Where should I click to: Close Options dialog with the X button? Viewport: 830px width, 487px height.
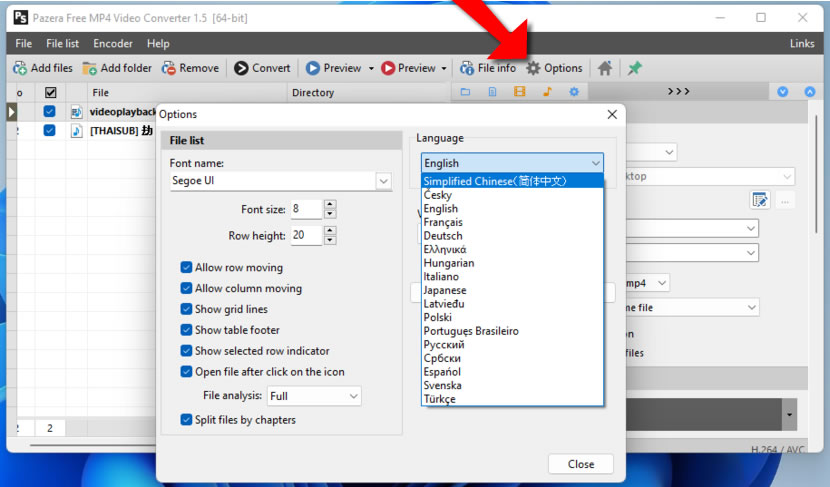click(x=612, y=114)
